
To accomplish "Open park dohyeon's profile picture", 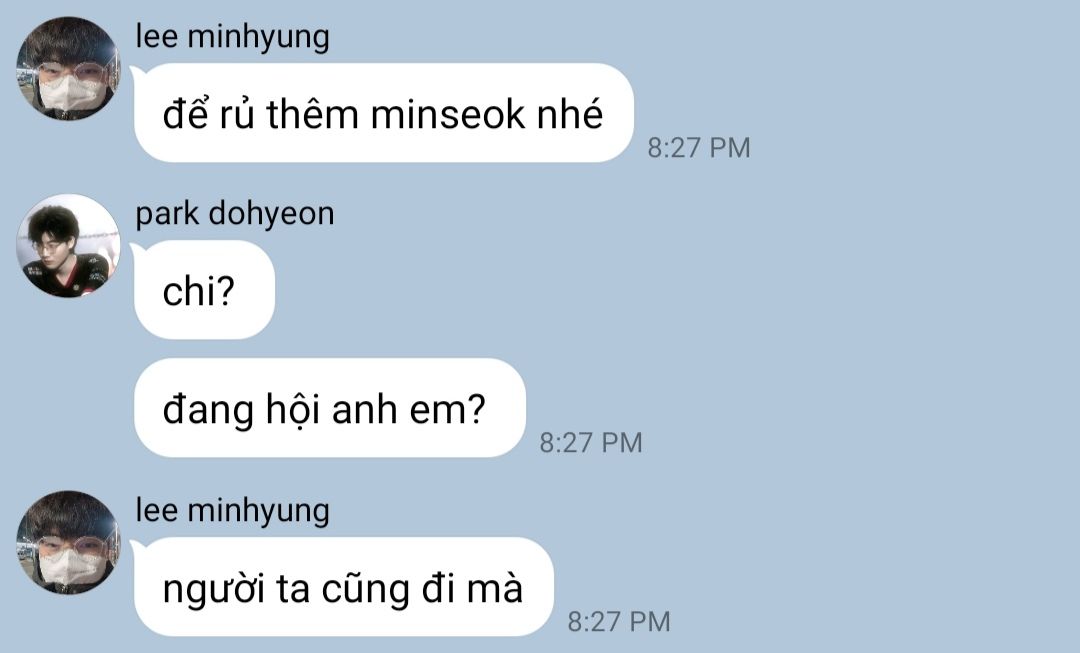I will pyautogui.click(x=68, y=246).
